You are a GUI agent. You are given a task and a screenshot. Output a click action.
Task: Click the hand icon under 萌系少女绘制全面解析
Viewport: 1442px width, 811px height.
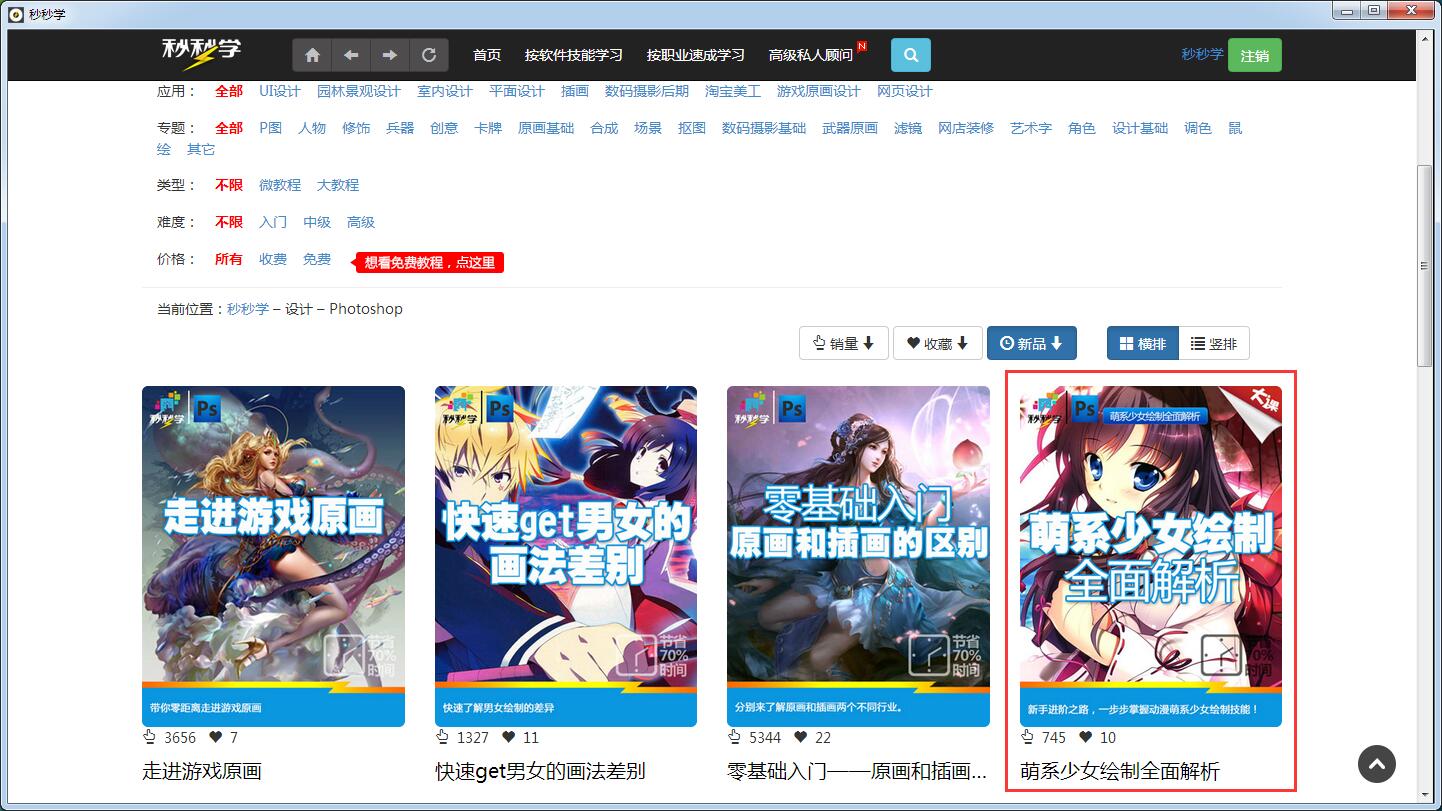click(x=1027, y=737)
